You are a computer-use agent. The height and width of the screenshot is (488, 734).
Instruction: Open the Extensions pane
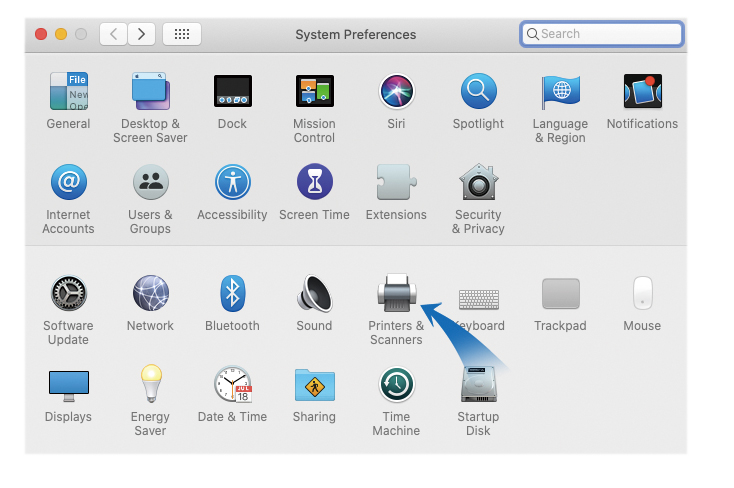(396, 182)
